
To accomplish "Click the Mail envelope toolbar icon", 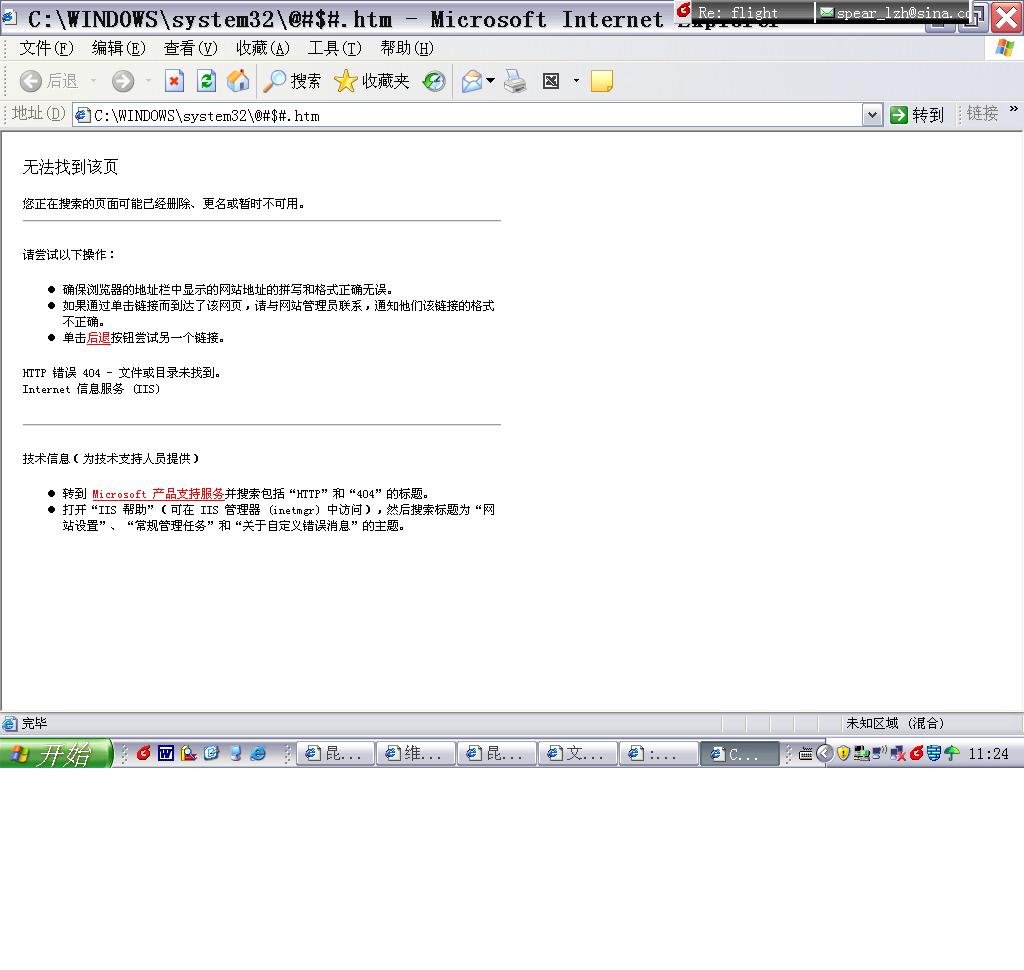I will coord(472,81).
